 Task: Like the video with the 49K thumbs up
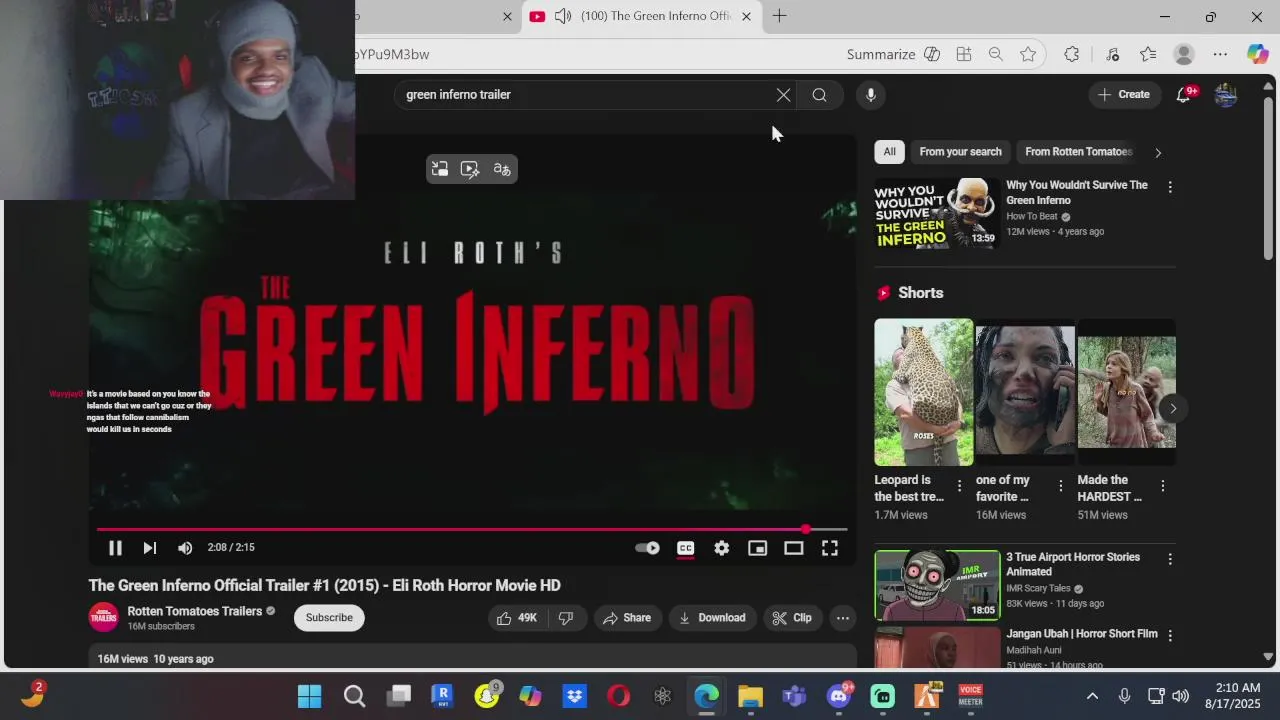(517, 618)
